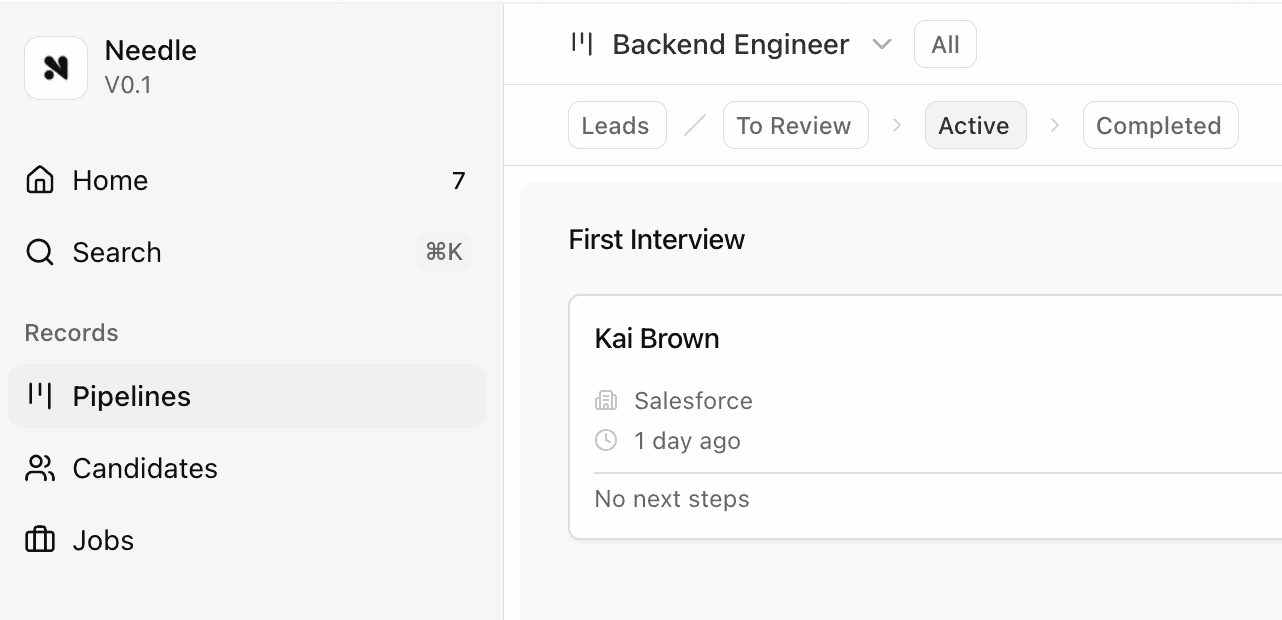Viewport: 1282px width, 620px height.
Task: Select the Active stage tab
Action: pyautogui.click(x=974, y=126)
